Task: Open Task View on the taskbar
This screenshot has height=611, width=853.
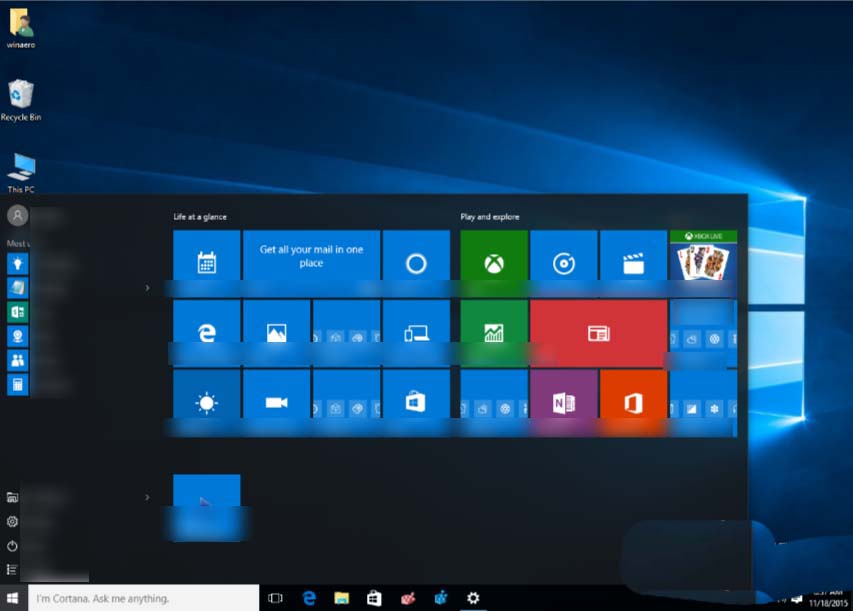Action: tap(275, 598)
